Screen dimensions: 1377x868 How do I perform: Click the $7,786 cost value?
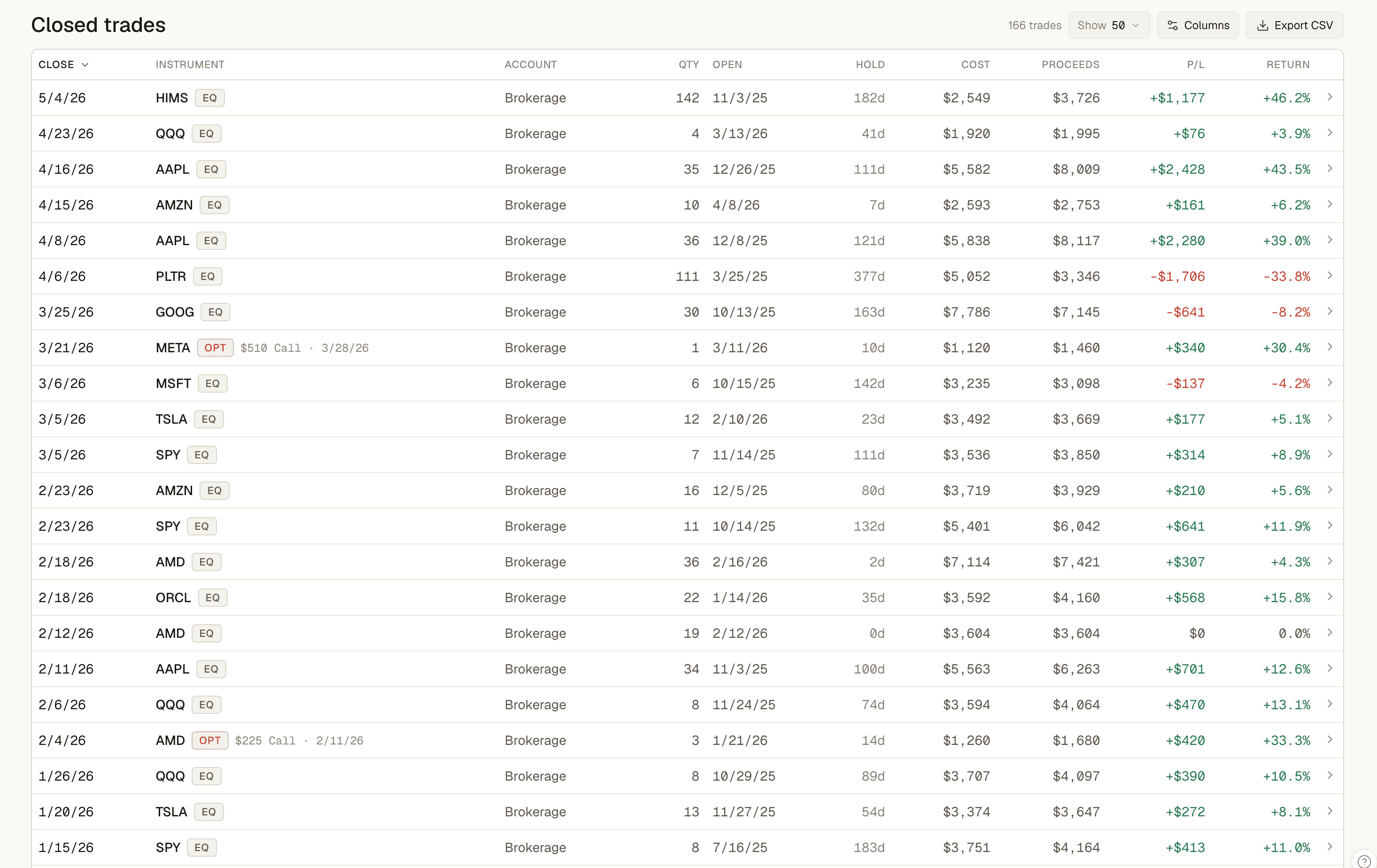(x=967, y=312)
